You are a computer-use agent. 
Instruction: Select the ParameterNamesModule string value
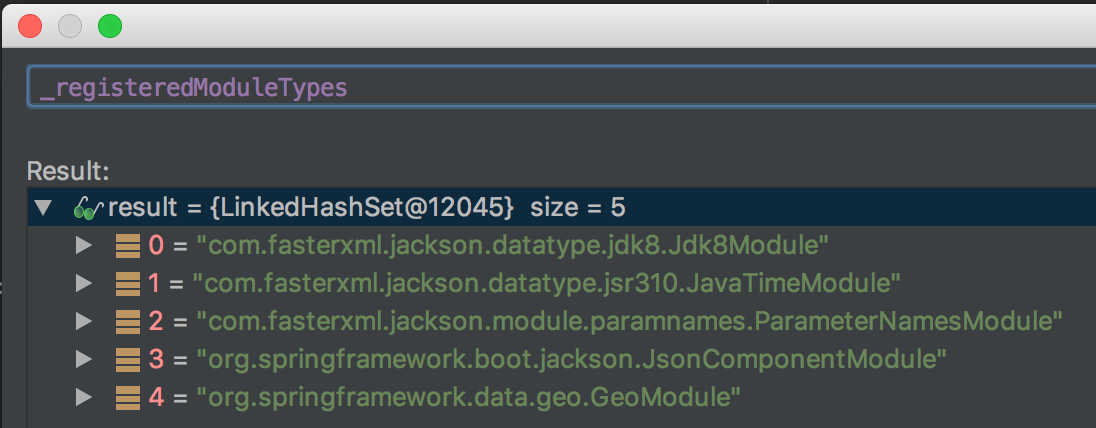click(x=629, y=321)
